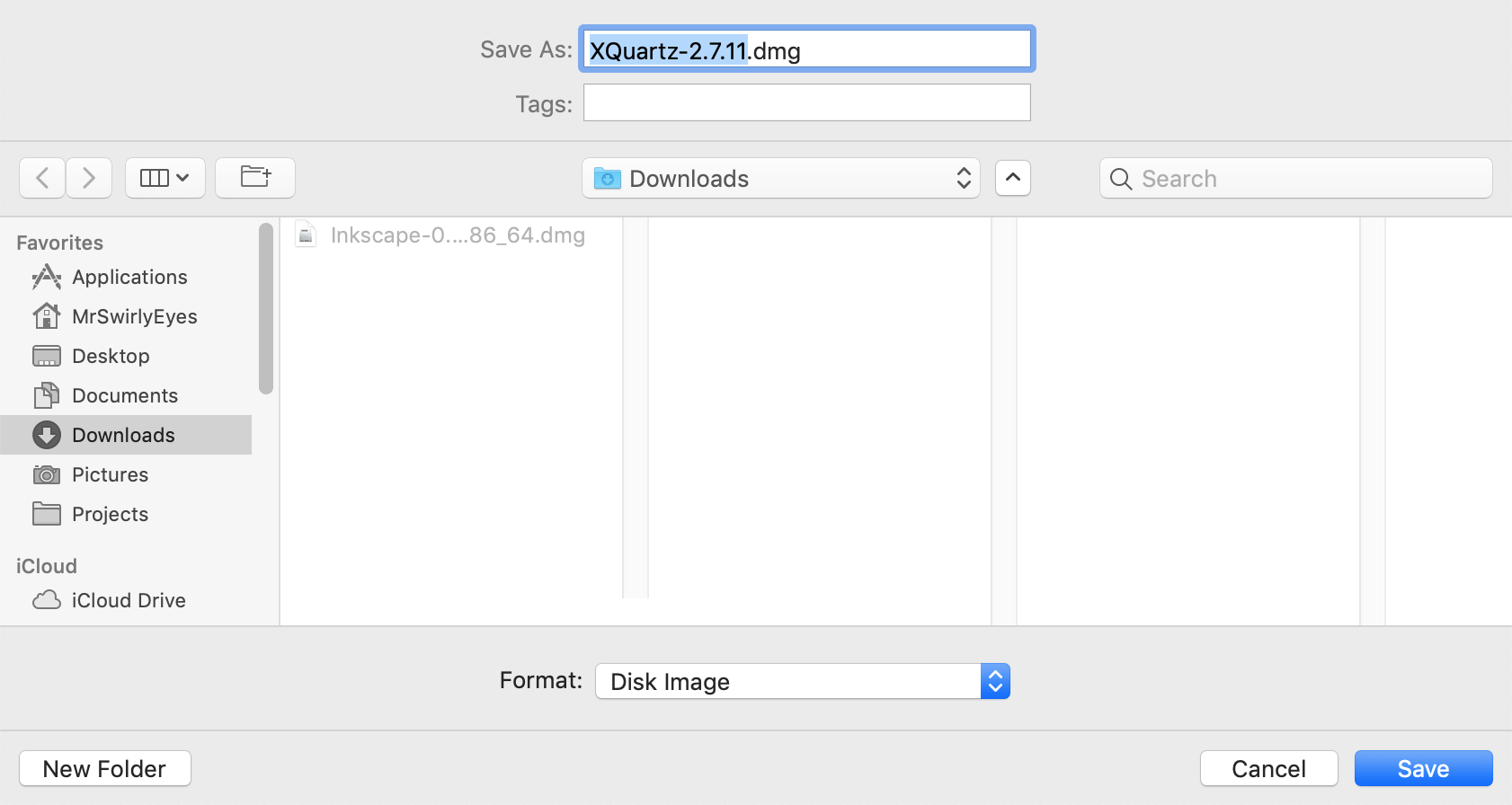1512x805 pixels.
Task: Select Downloads in Favorites sidebar
Action: [x=123, y=436]
